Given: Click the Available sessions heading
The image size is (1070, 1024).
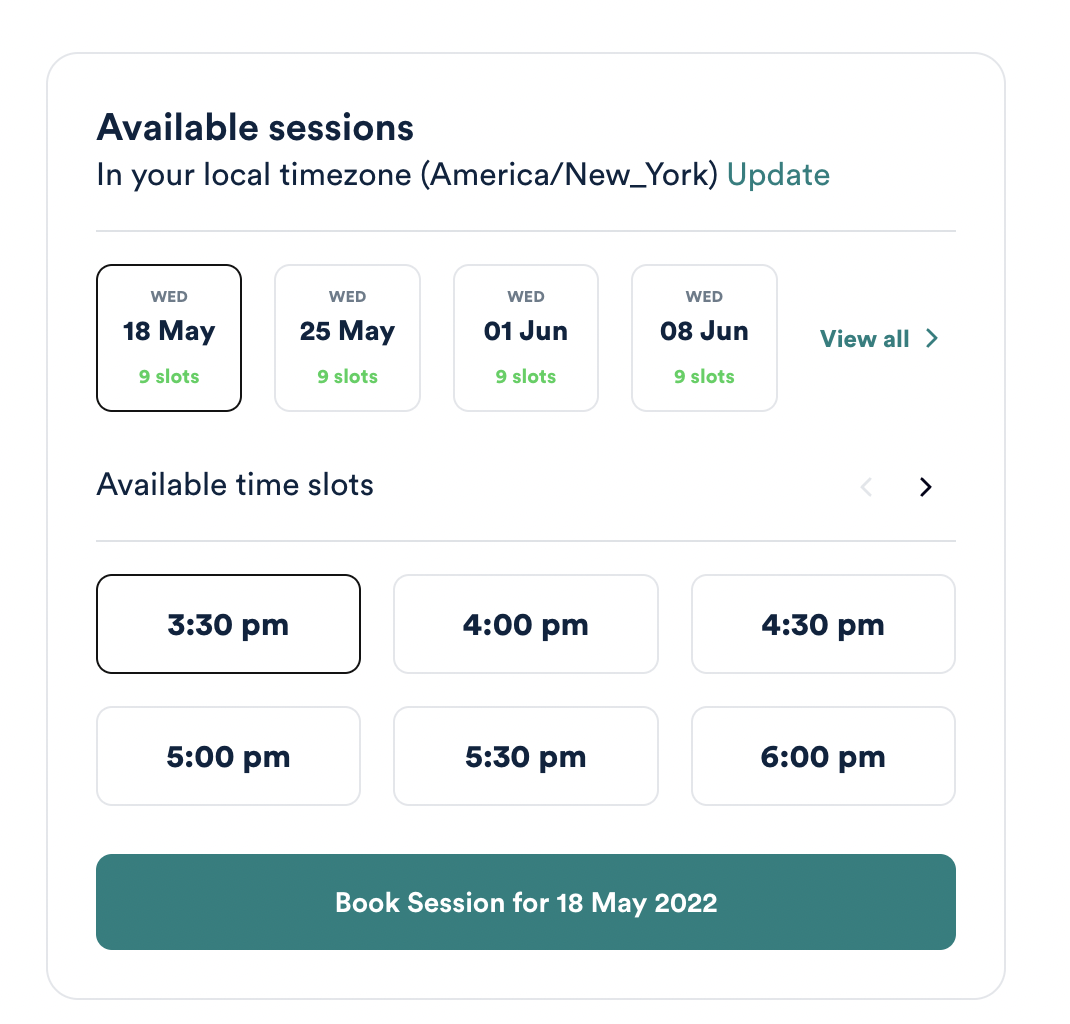Looking at the screenshot, I should click(255, 128).
